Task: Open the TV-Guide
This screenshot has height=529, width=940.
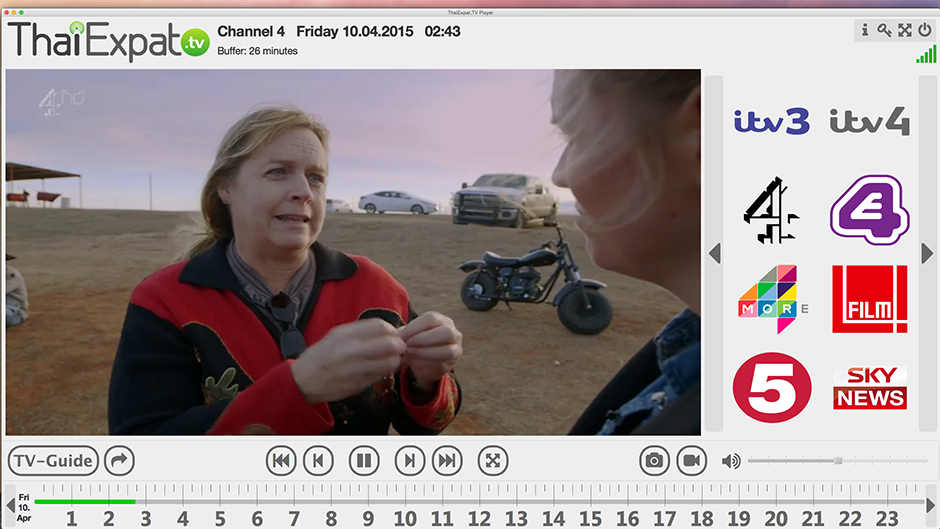Action: (x=53, y=461)
